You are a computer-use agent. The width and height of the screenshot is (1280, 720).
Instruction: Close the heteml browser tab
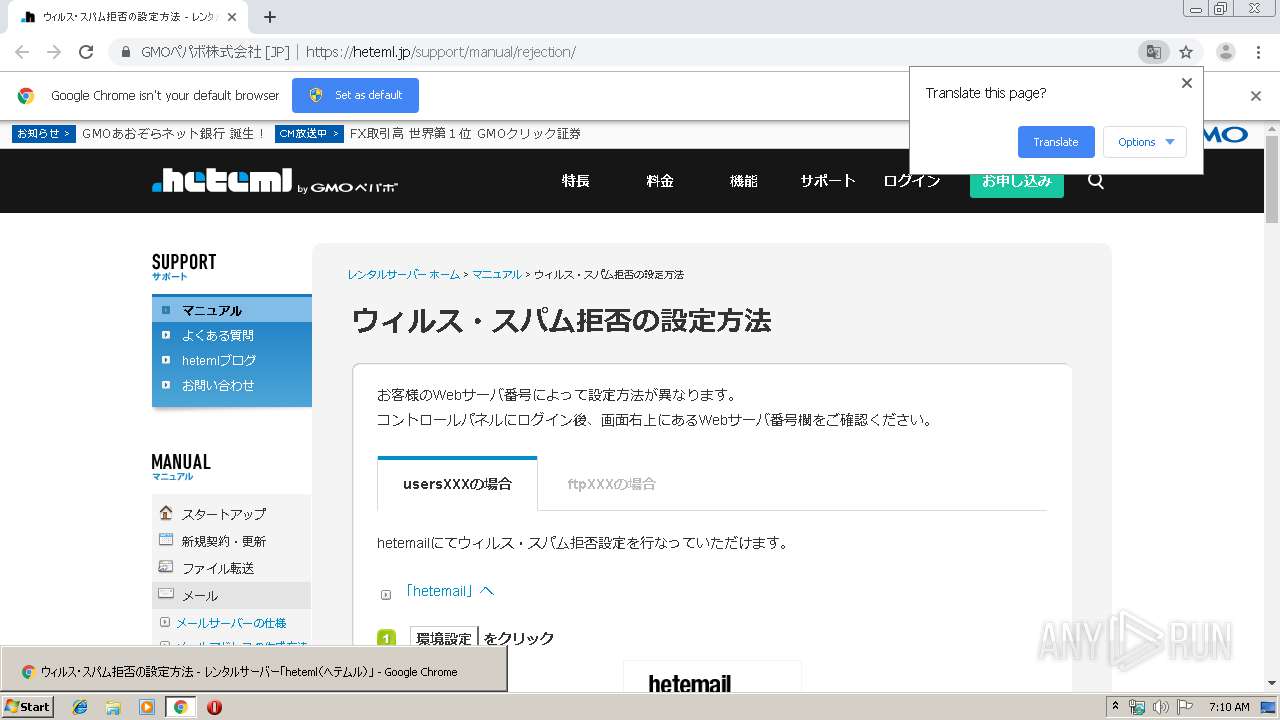[x=232, y=17]
